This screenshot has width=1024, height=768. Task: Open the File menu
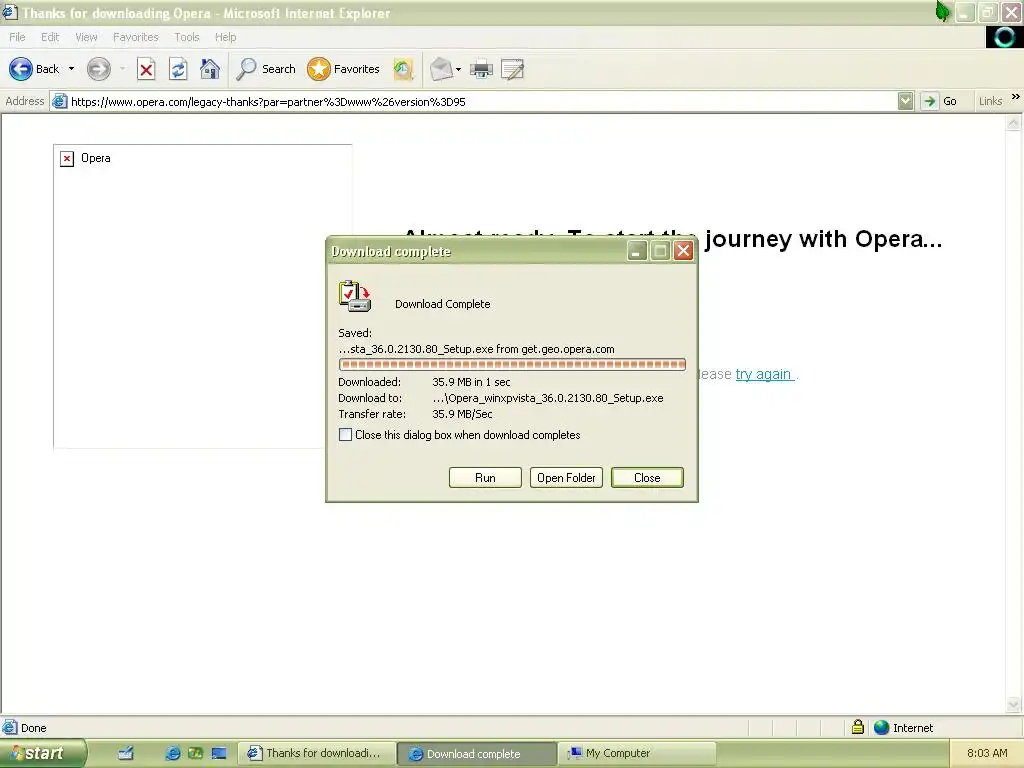(x=17, y=37)
